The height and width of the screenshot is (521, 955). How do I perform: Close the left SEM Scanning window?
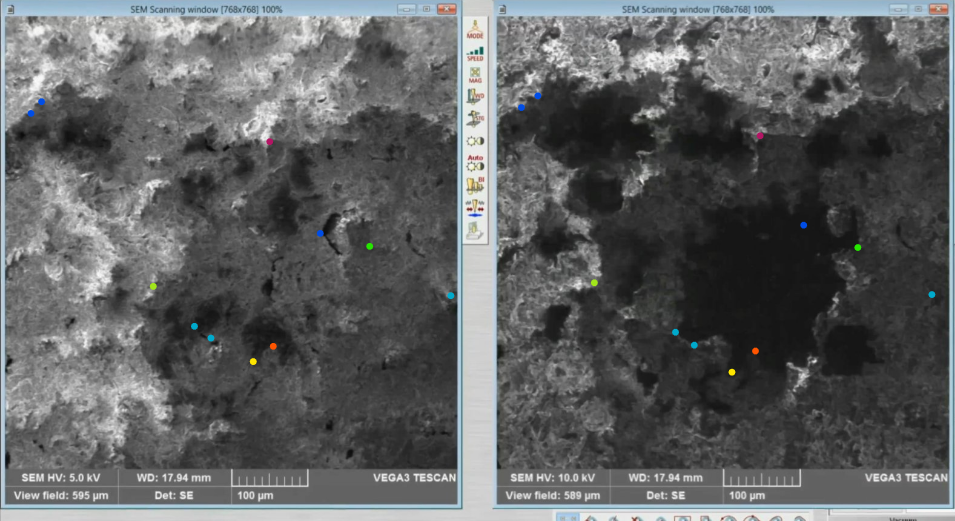tap(445, 8)
